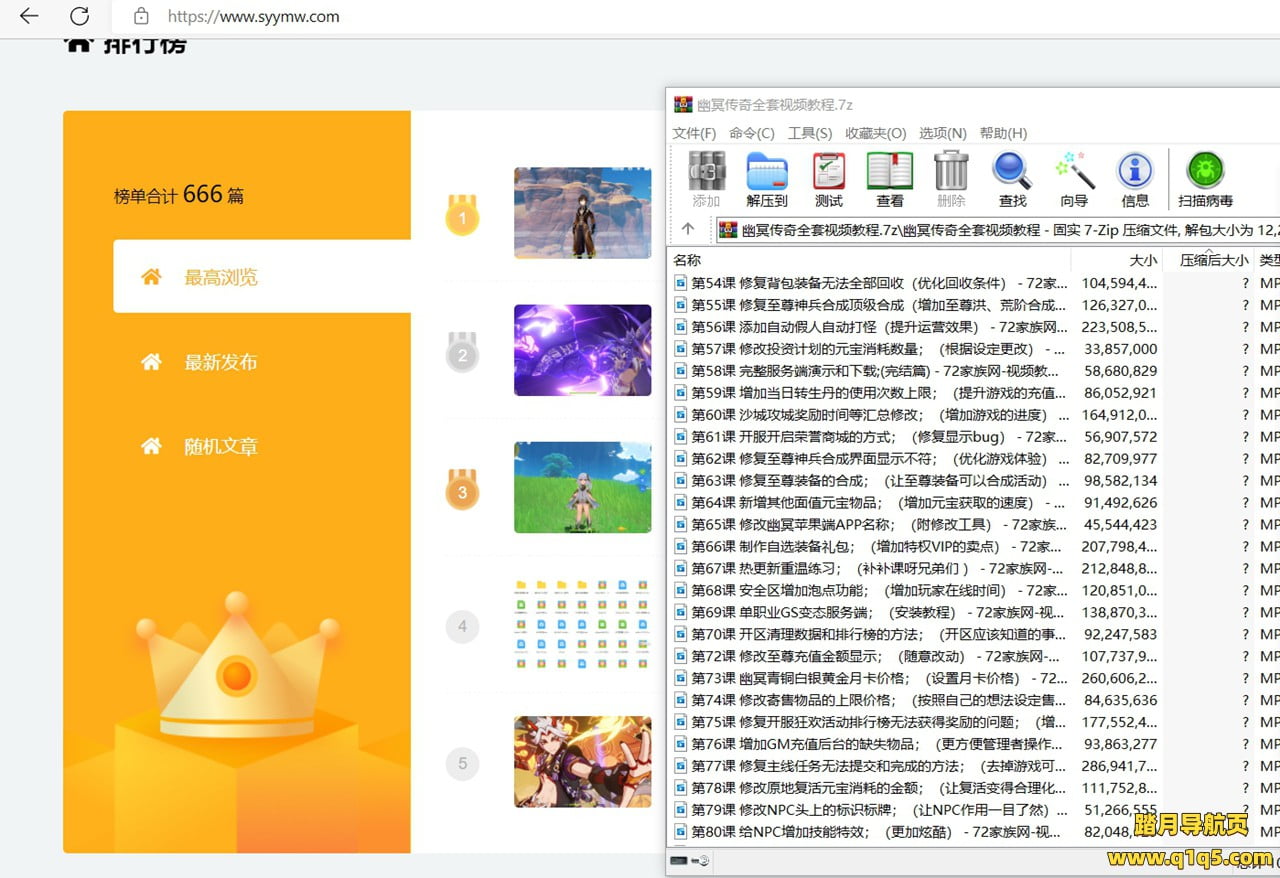
Task: Open the 工具(S) menu
Action: click(810, 133)
